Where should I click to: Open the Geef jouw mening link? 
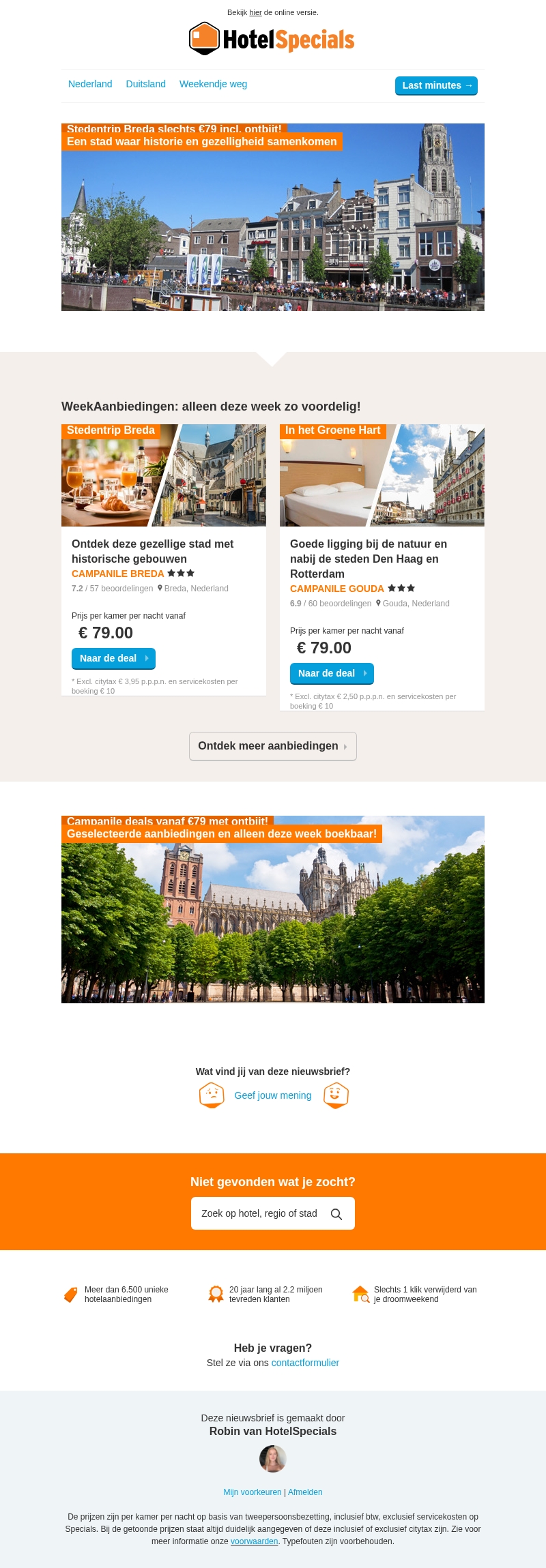click(x=273, y=1095)
